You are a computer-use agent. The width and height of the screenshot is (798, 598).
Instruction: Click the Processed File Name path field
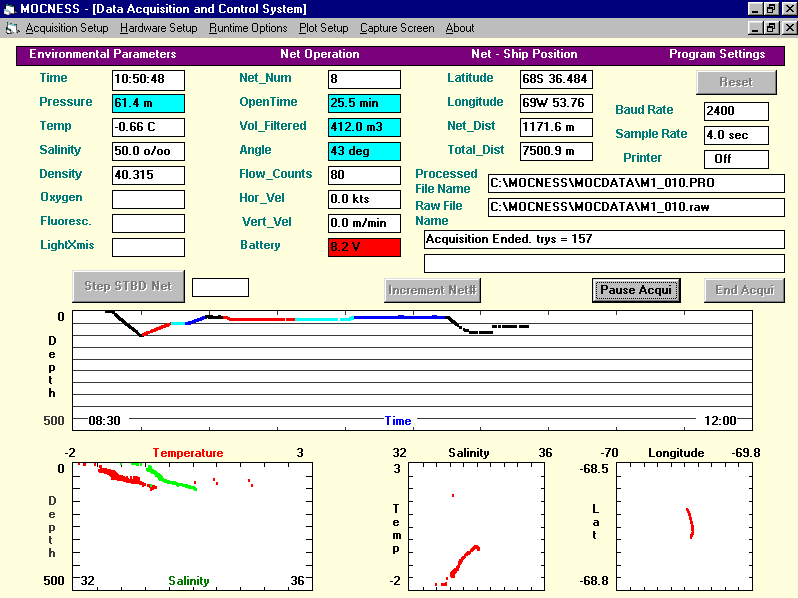[636, 183]
